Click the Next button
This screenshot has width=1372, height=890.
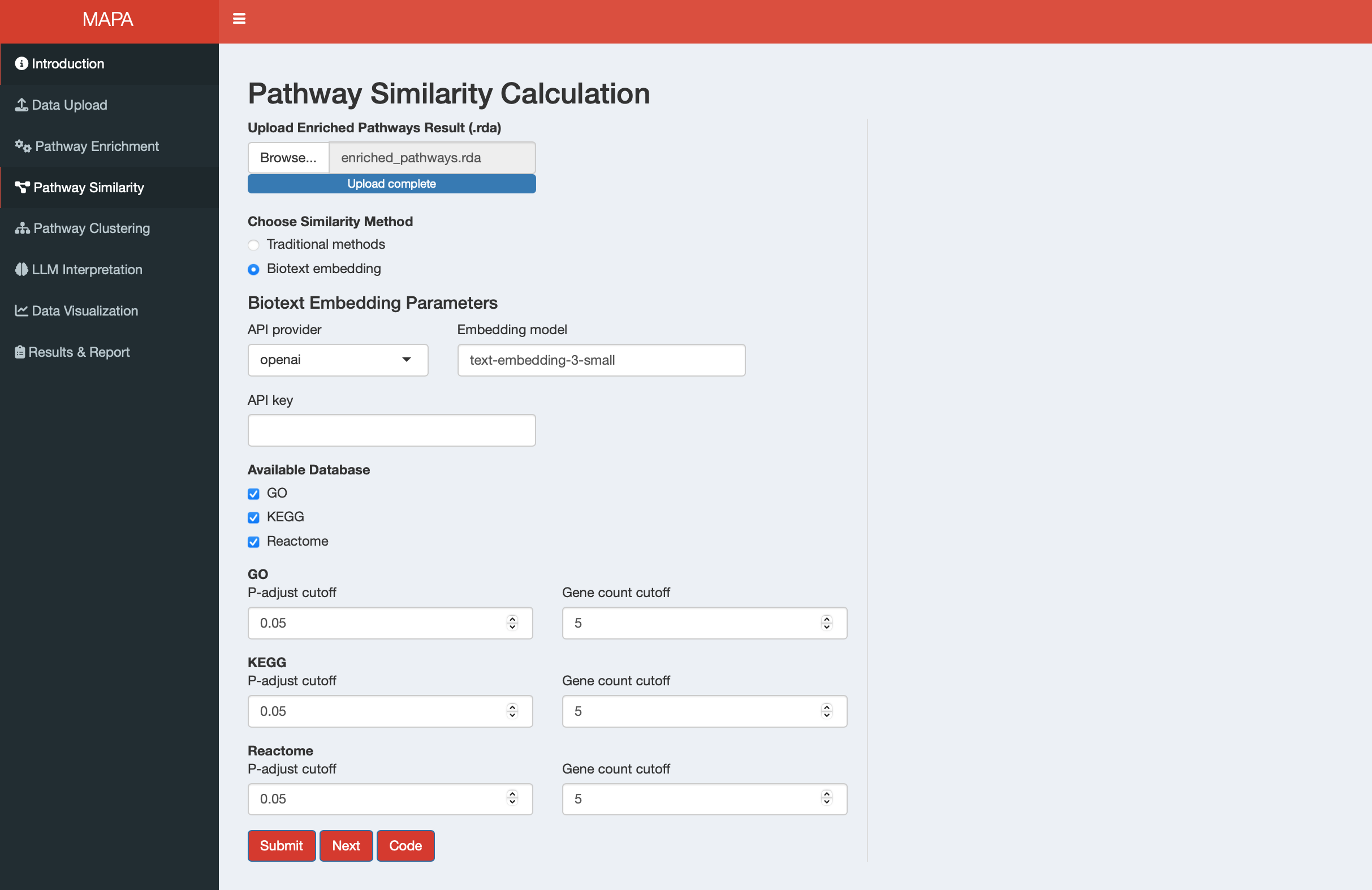pos(346,846)
